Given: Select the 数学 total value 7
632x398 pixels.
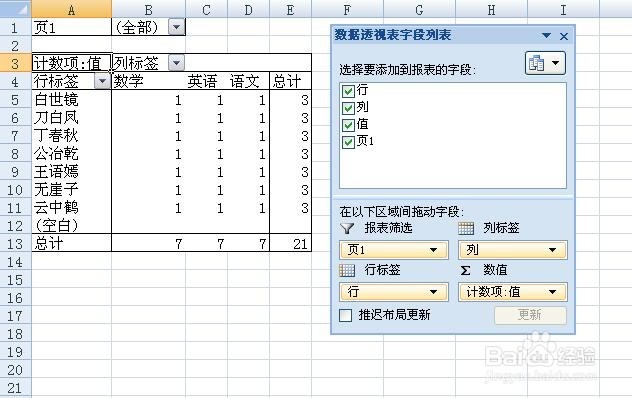Looking at the screenshot, I should coord(148,244).
